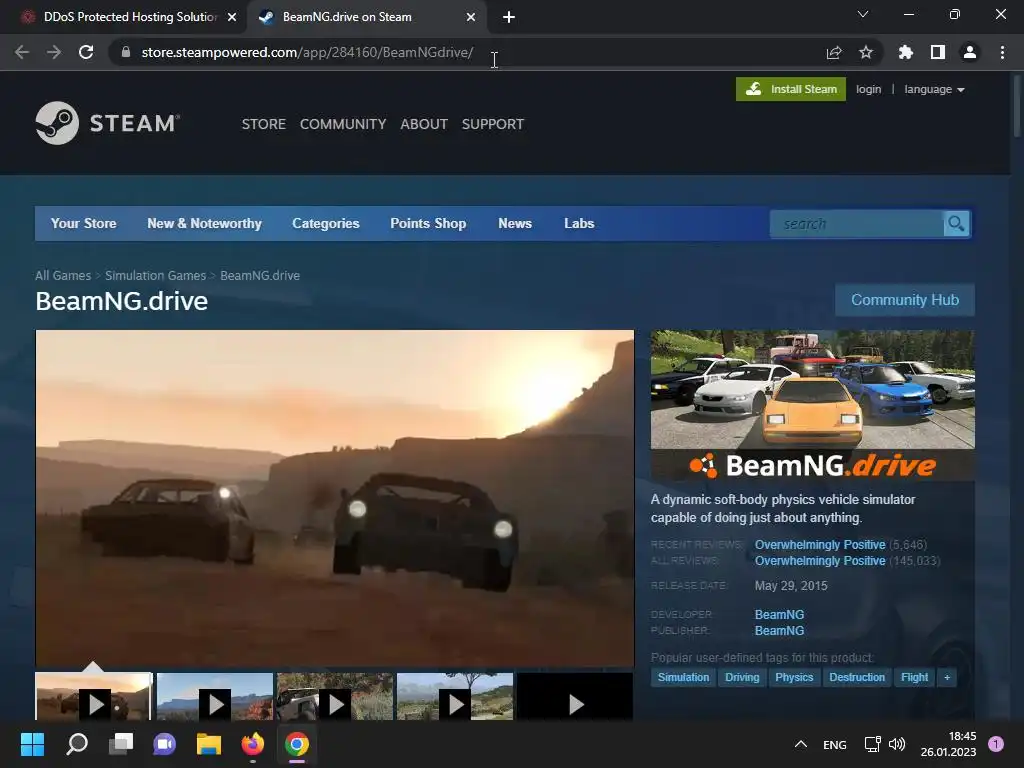Open New & Noteworthy menu
Screen dimensions: 1024x768
(204, 223)
